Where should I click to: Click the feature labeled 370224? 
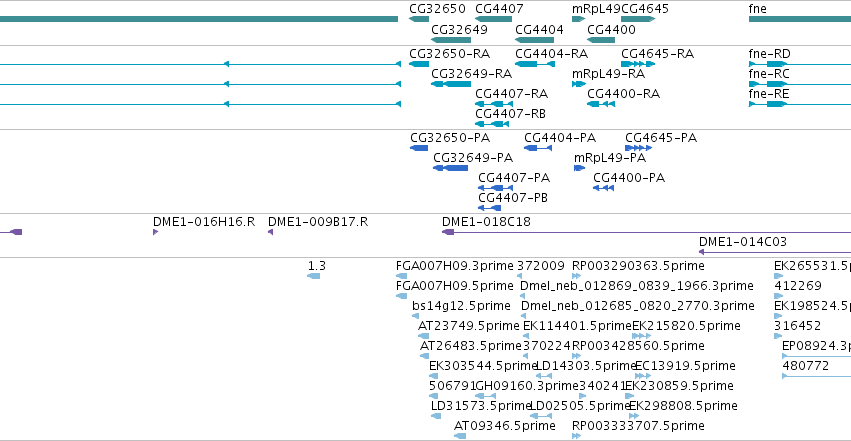click(525, 356)
